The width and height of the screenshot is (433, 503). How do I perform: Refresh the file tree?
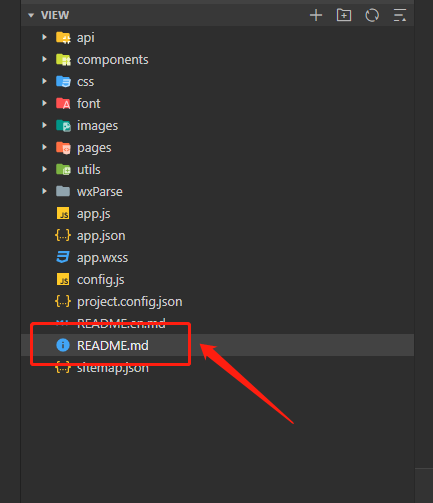(372, 15)
